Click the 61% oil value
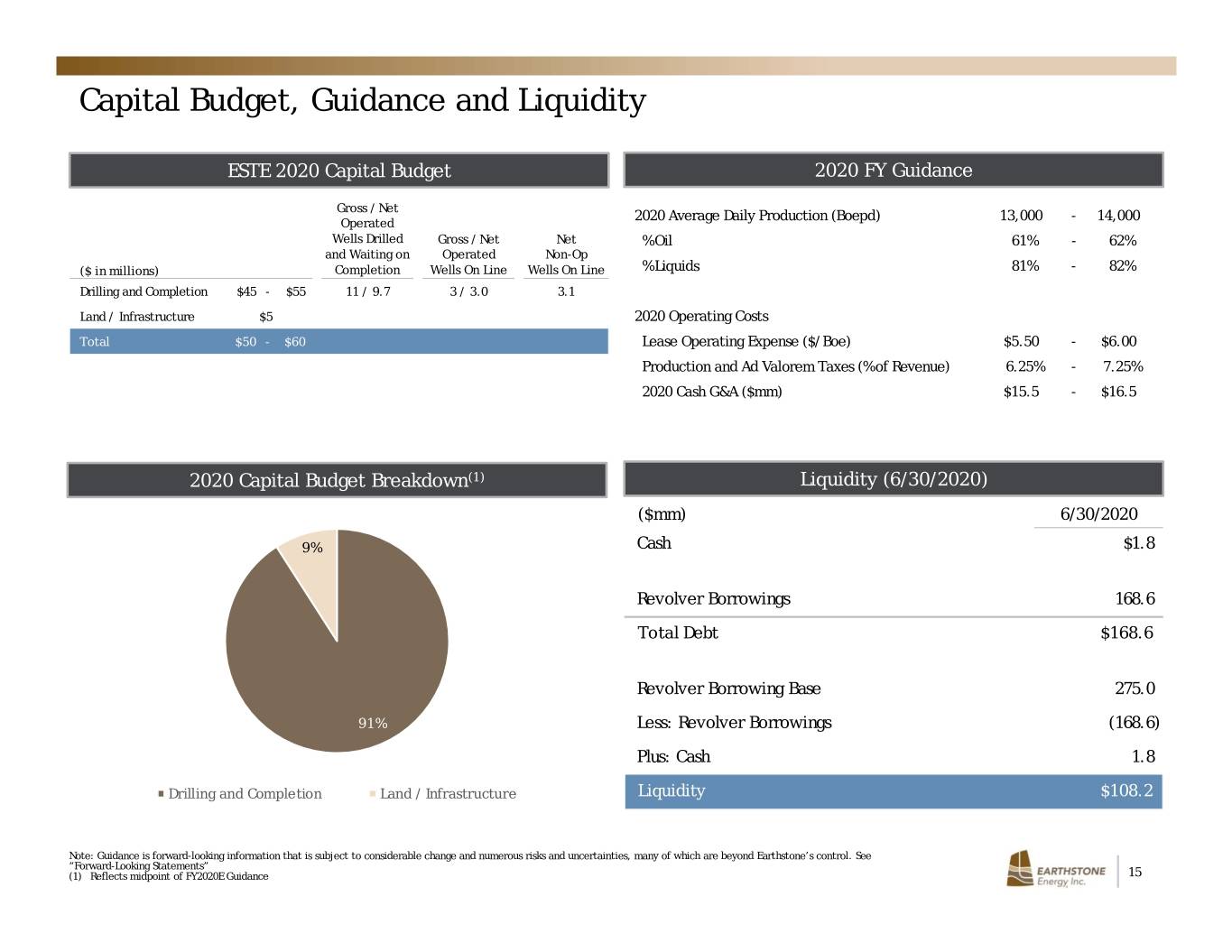1232x952 pixels. [x=1025, y=241]
